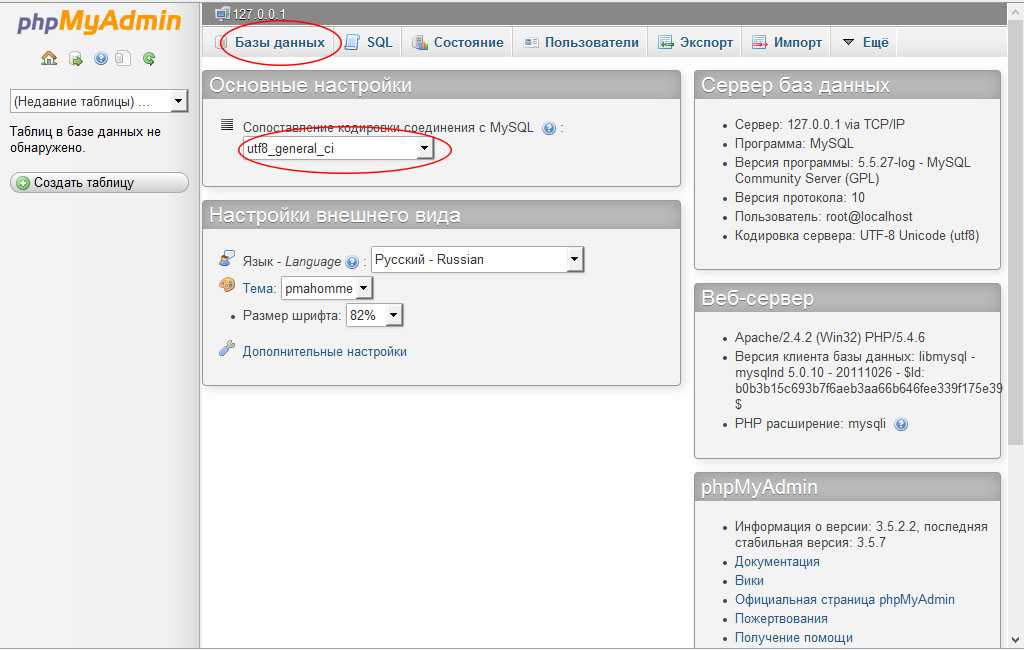This screenshot has height=650, width=1024.
Task: Click the page vertical scrollbar
Action: click(1015, 232)
